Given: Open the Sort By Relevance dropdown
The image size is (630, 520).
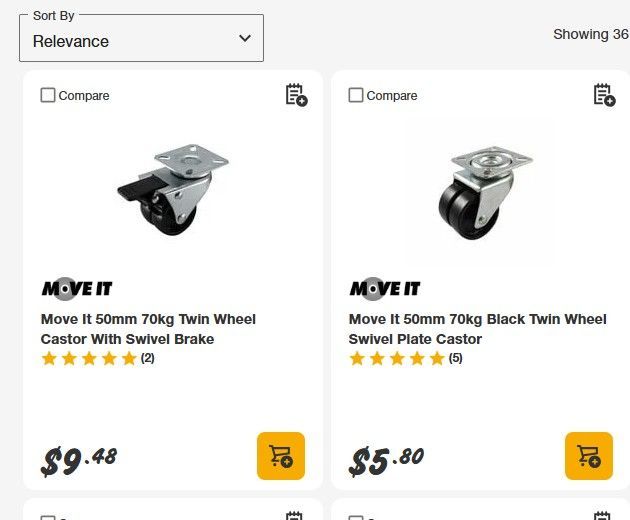Looking at the screenshot, I should (x=141, y=40).
